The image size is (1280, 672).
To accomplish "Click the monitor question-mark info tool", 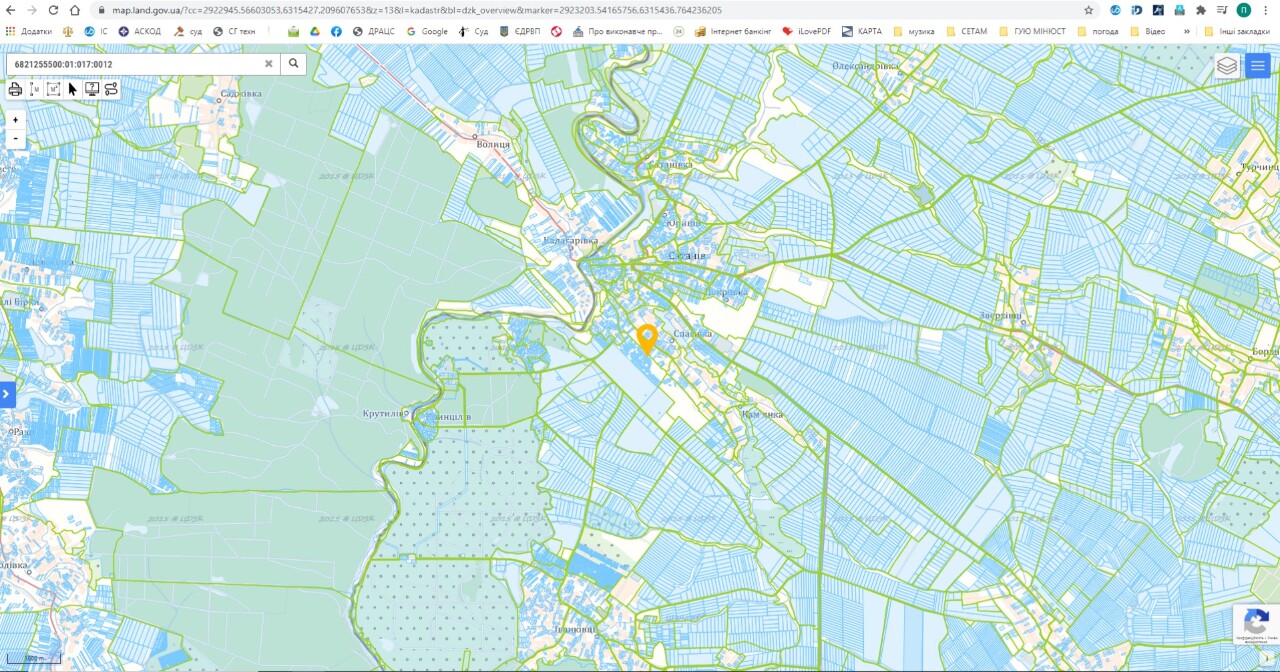I will (92, 89).
